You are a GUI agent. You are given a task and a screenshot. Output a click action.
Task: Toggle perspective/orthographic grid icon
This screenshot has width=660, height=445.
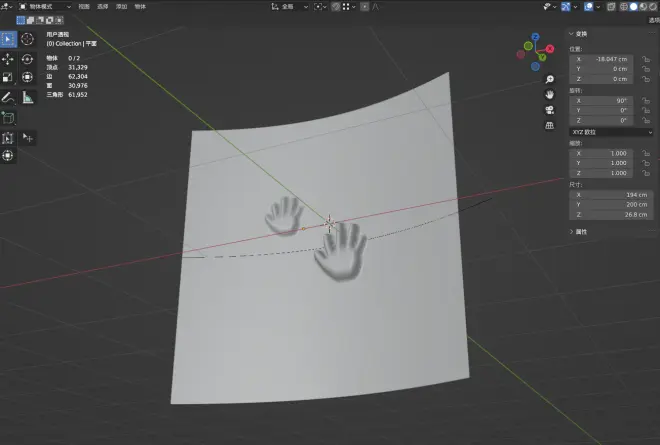[x=549, y=126]
